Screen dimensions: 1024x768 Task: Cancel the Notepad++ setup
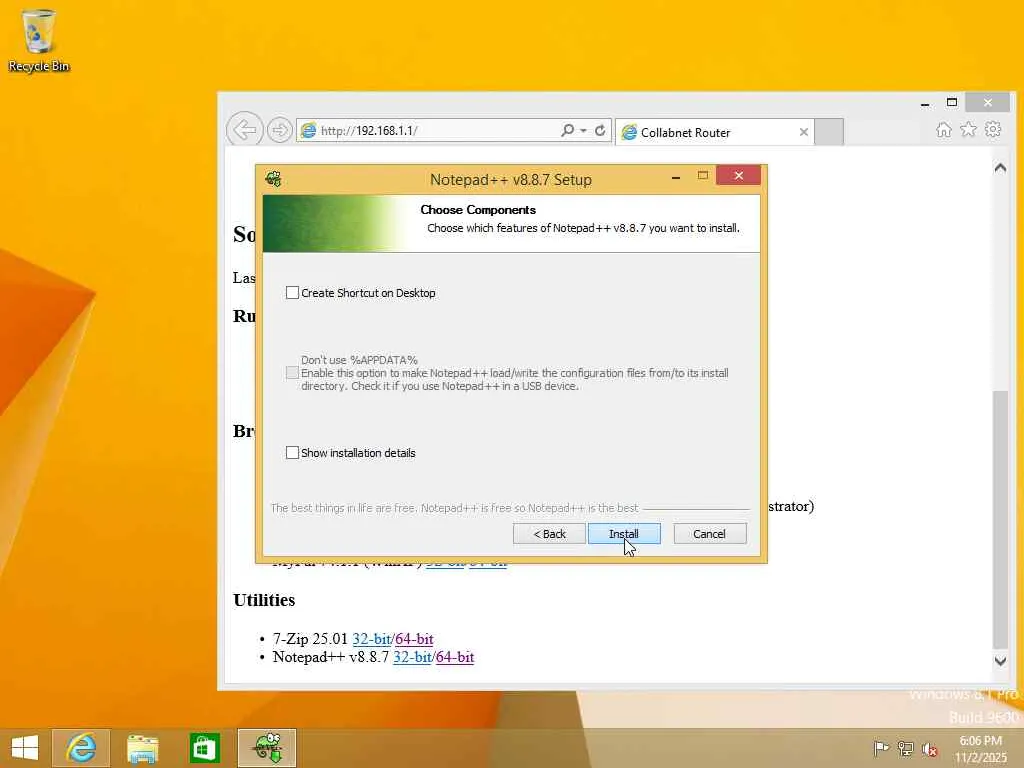pos(710,534)
